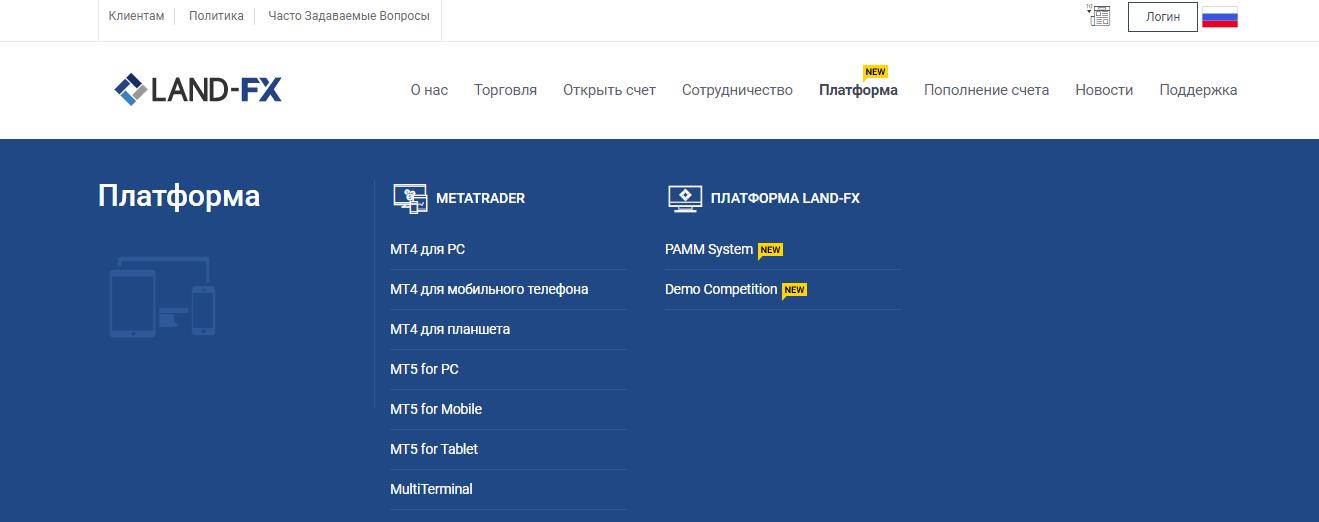Open the Клиентам link
Image resolution: width=1319 pixels, height=522 pixels.
pos(136,16)
